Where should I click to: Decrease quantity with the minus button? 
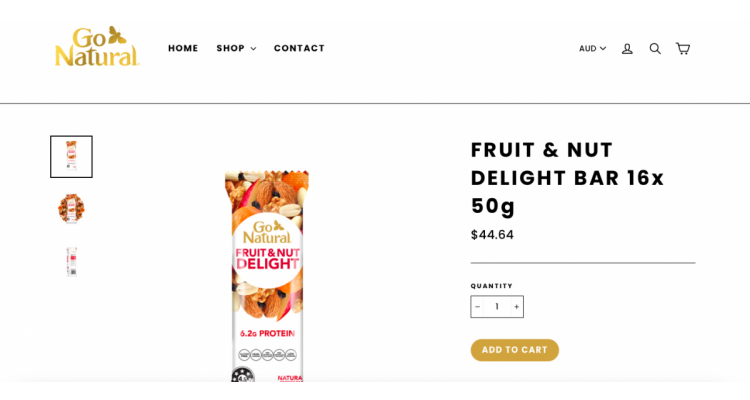pyautogui.click(x=477, y=307)
